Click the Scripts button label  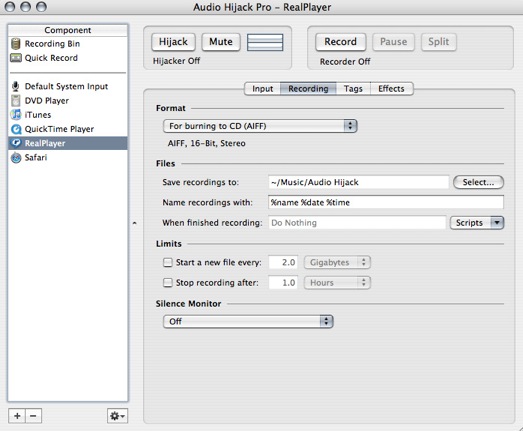(x=469, y=223)
